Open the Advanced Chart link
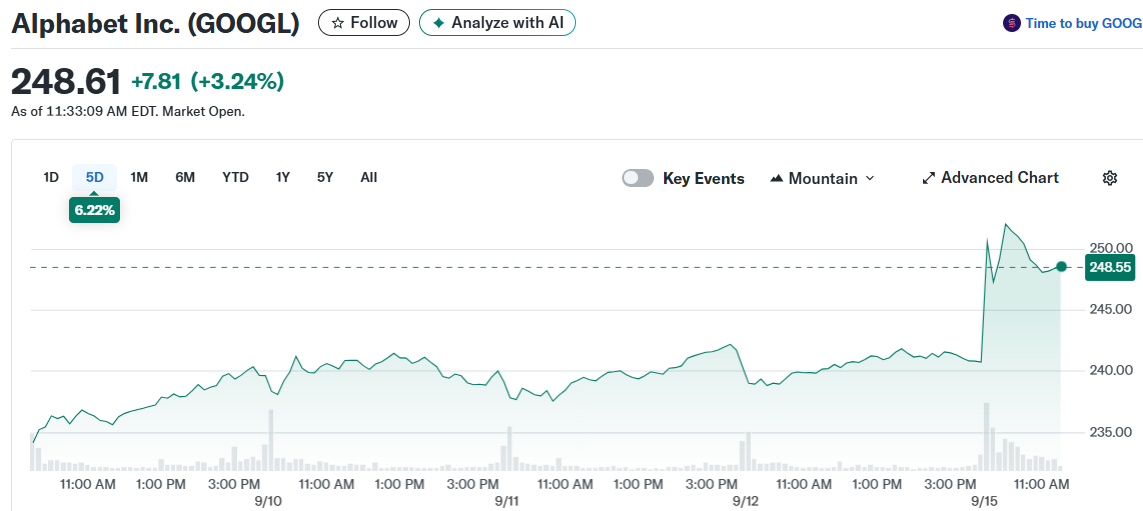The height and width of the screenshot is (511, 1143). (990, 178)
